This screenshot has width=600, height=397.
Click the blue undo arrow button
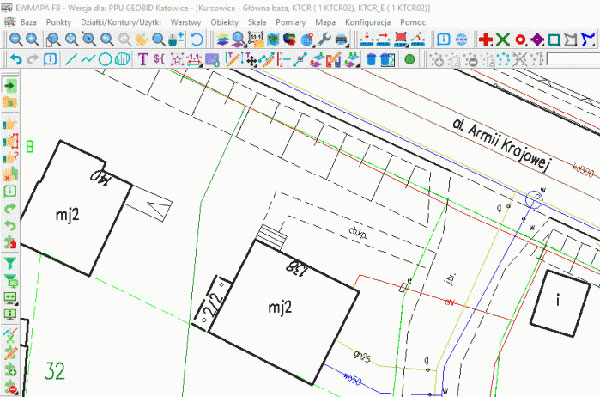pyautogui.click(x=16, y=59)
